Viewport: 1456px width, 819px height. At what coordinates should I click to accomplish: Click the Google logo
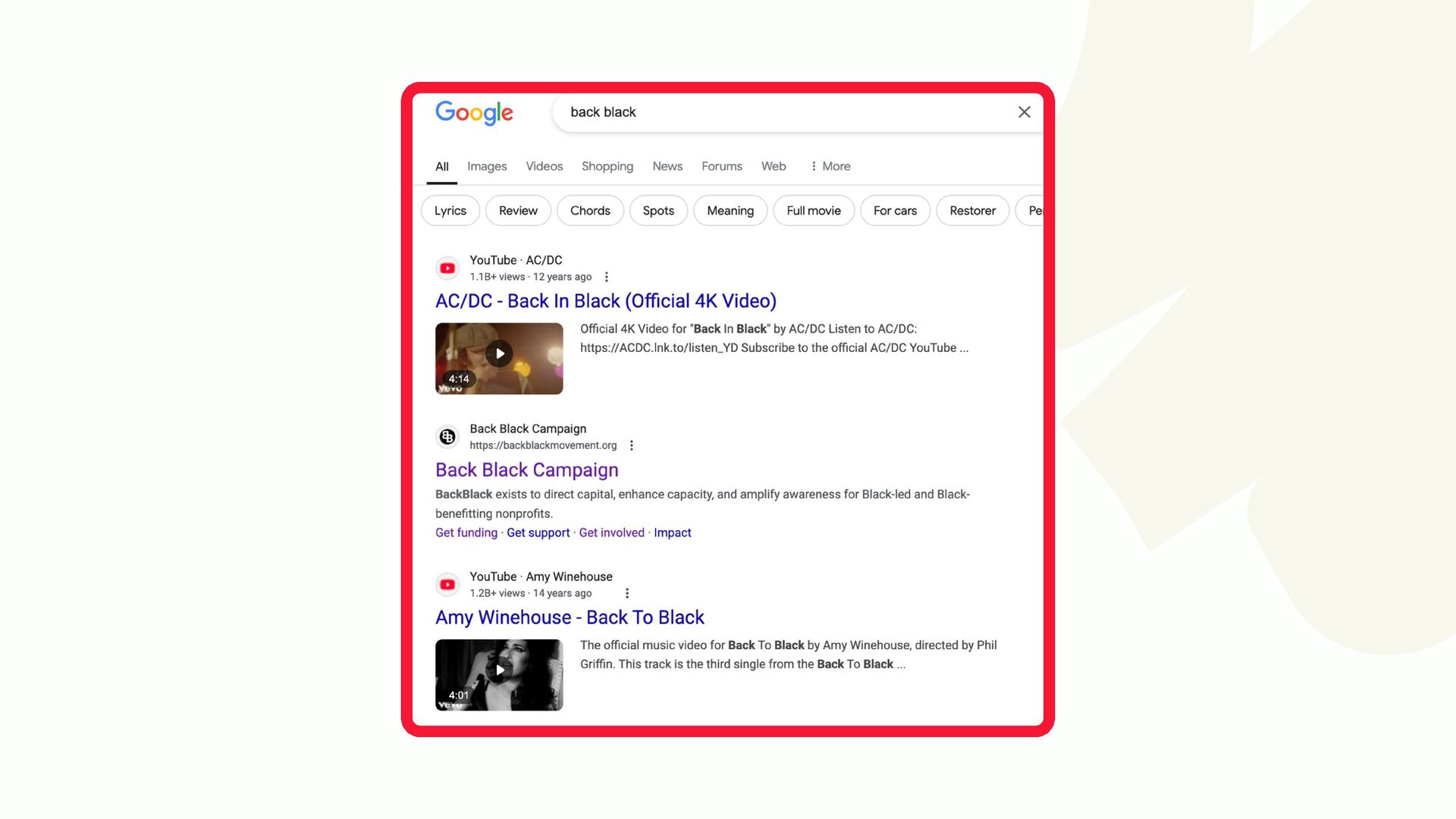(x=474, y=113)
